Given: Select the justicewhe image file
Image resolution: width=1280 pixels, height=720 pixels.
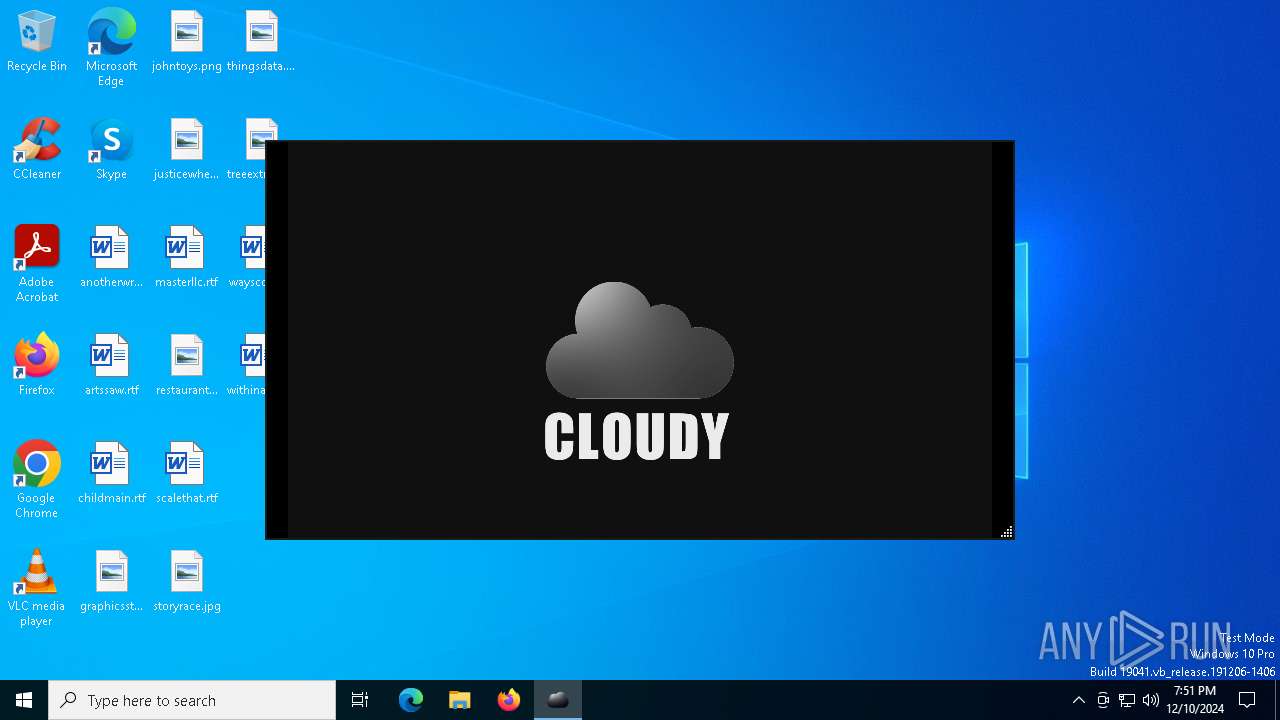Looking at the screenshot, I should pos(187,150).
